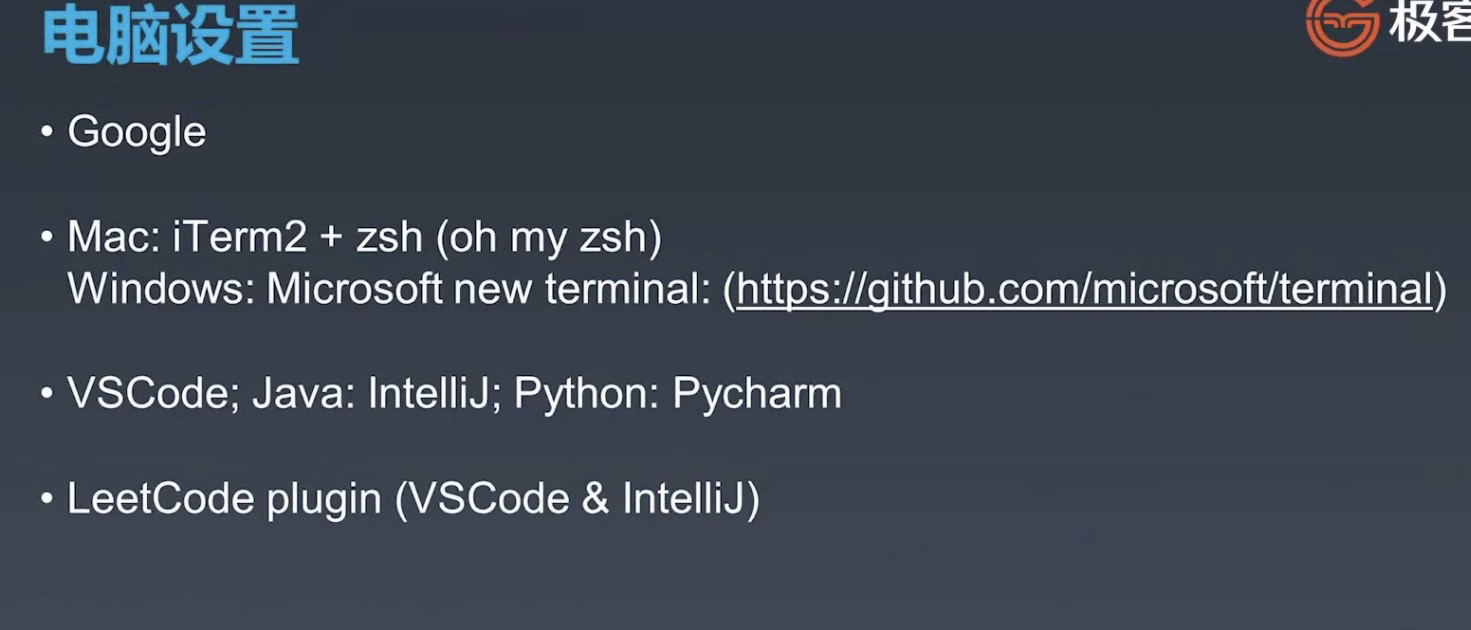This screenshot has height=630, width=1471.
Task: Click 'Python: Pycharm' text
Action: (677, 395)
